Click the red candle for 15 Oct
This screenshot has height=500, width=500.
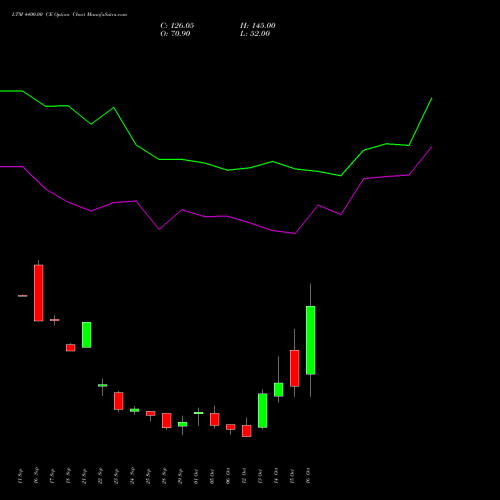point(295,368)
